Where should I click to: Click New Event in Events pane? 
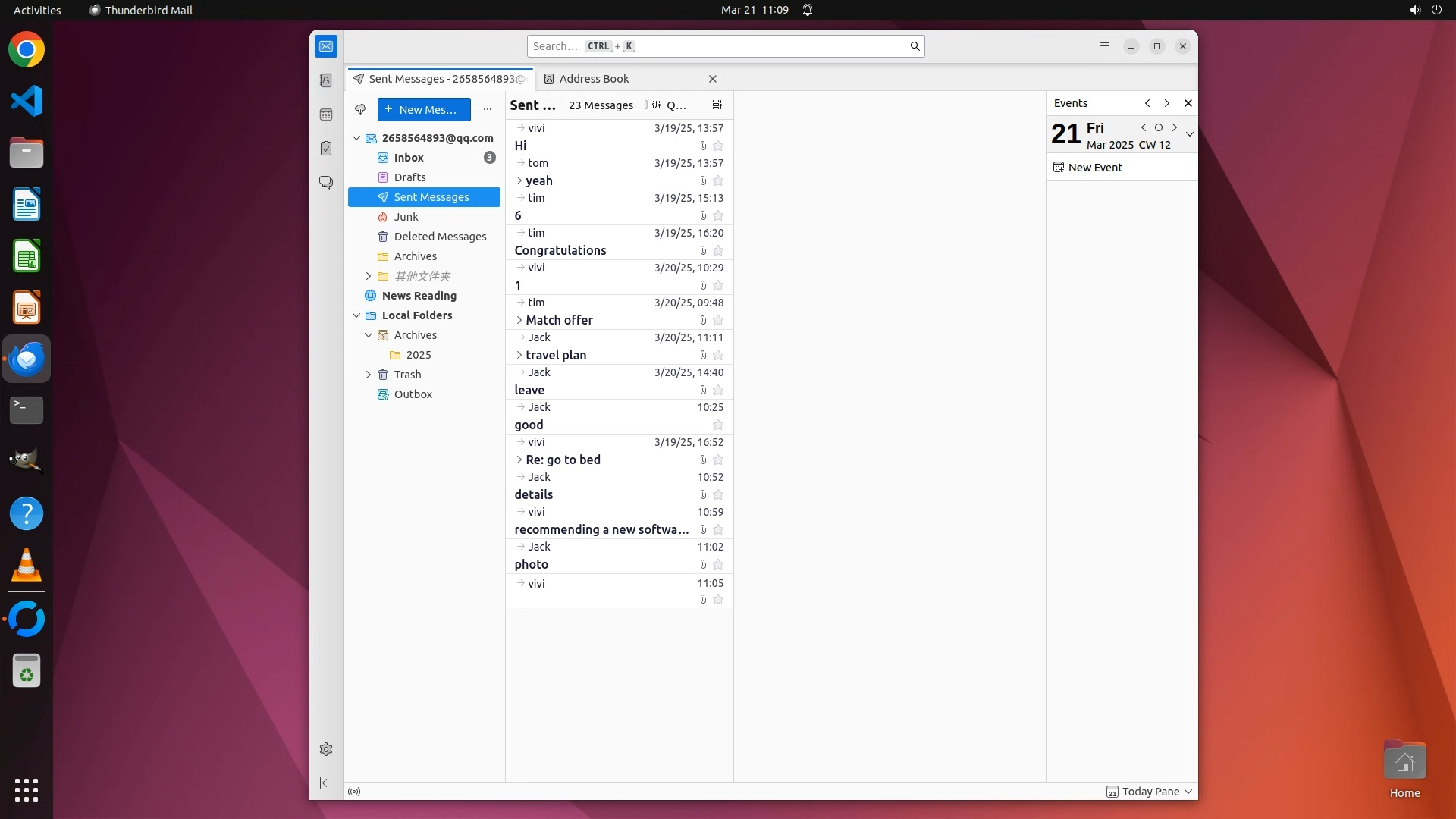click(1094, 168)
